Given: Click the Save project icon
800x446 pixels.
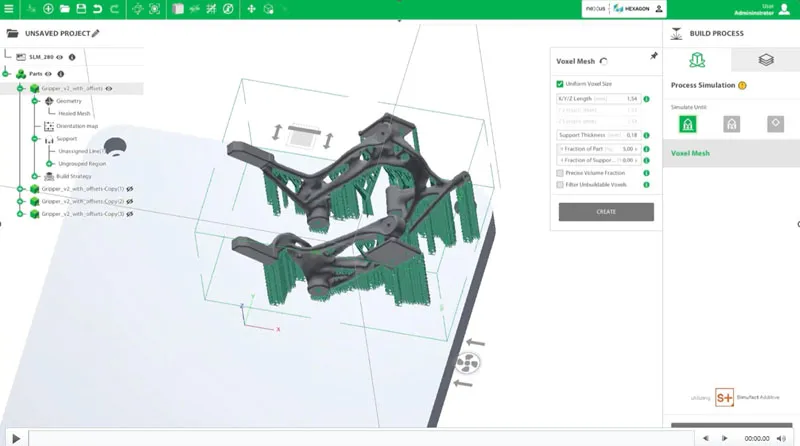Looking at the screenshot, I should 81,8.
